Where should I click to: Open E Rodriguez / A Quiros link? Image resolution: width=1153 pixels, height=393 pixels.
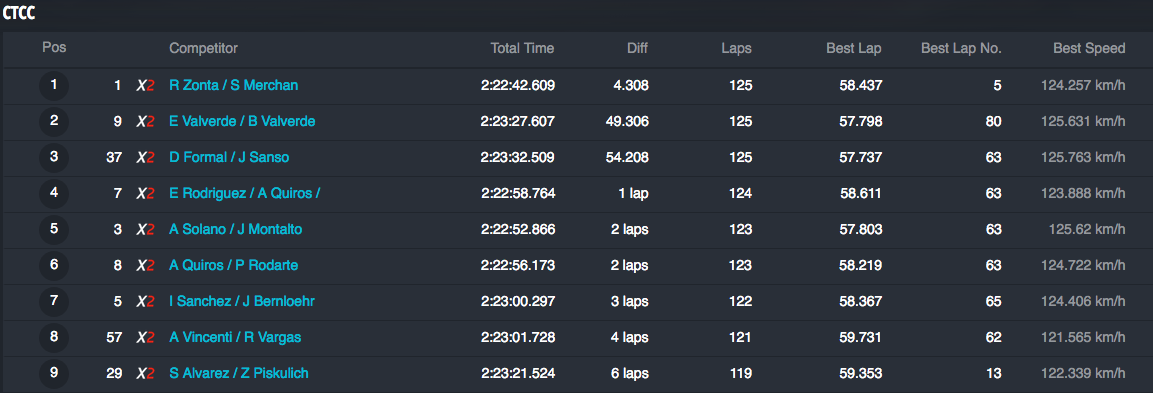245,194
